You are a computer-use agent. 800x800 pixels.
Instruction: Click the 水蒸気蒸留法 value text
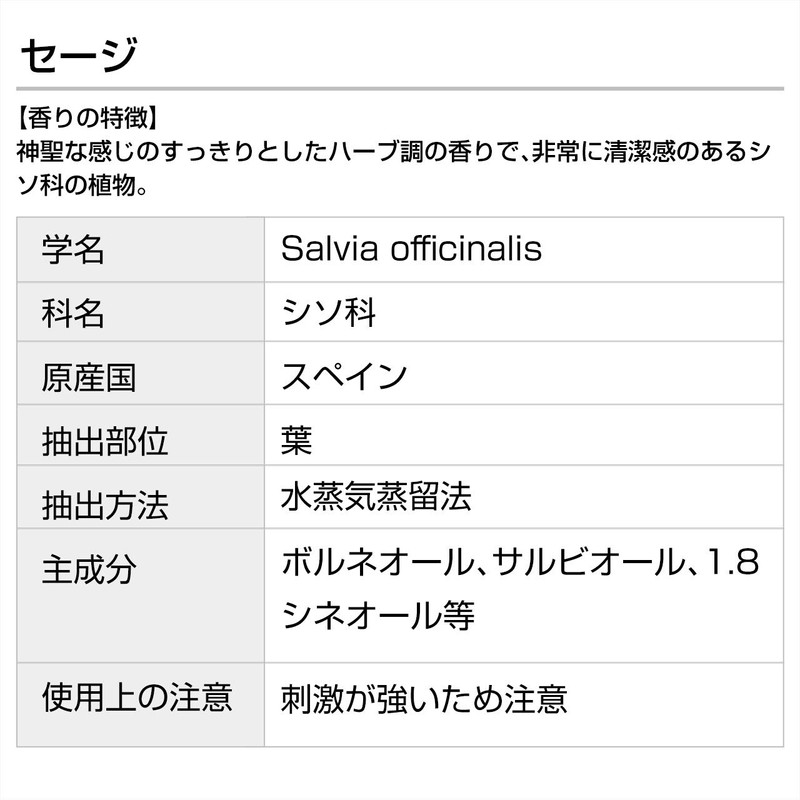coord(376,496)
